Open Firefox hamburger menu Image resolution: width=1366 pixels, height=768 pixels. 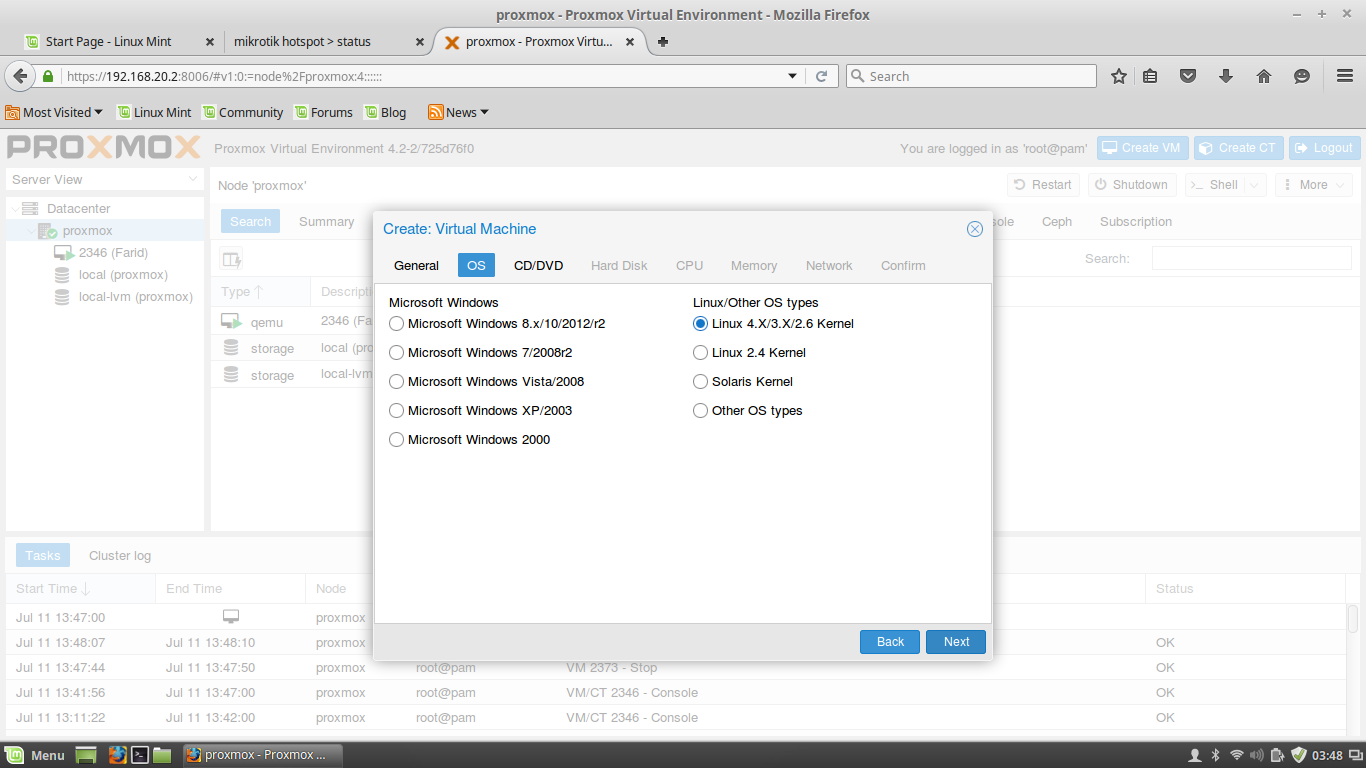pos(1345,76)
